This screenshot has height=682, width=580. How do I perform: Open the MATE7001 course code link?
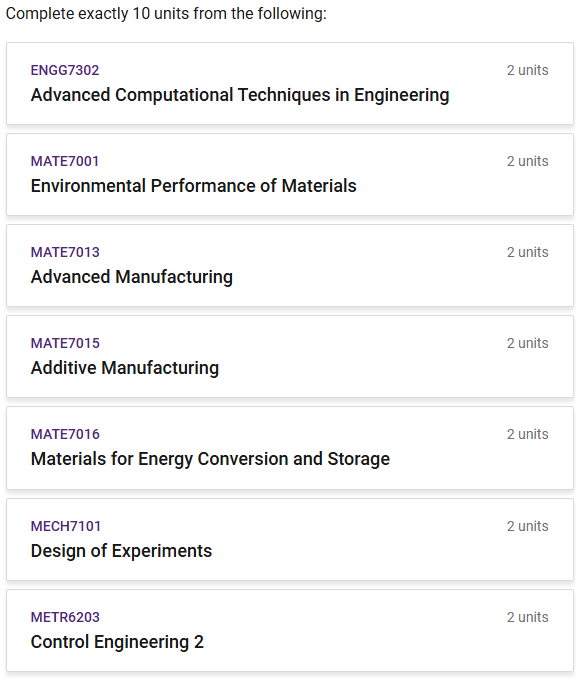(x=65, y=161)
